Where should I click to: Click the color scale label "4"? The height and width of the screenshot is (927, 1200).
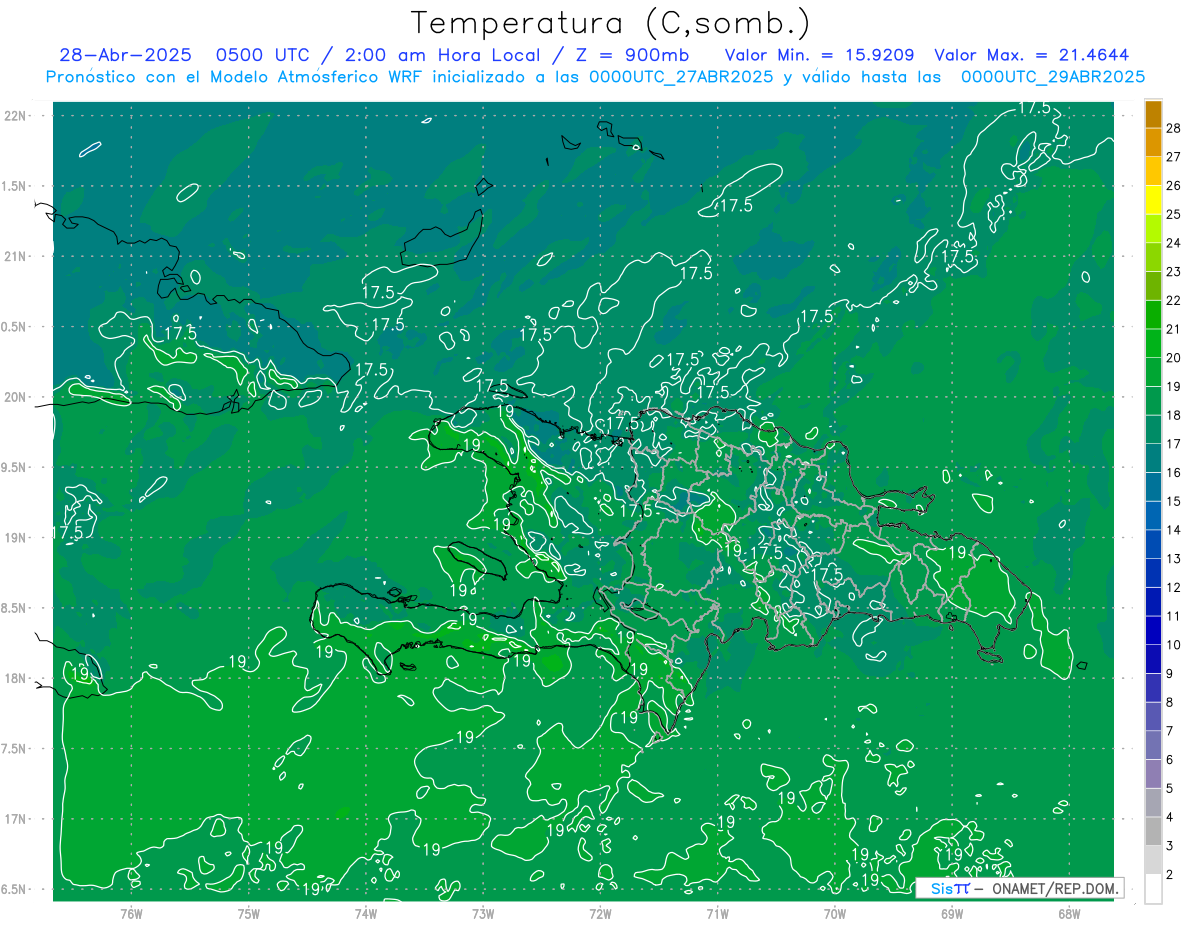pyautogui.click(x=1170, y=817)
